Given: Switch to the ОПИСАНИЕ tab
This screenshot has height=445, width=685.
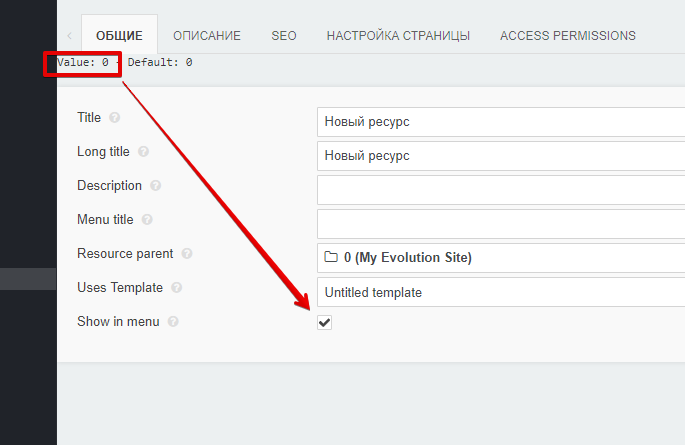Looking at the screenshot, I should click(x=207, y=35).
